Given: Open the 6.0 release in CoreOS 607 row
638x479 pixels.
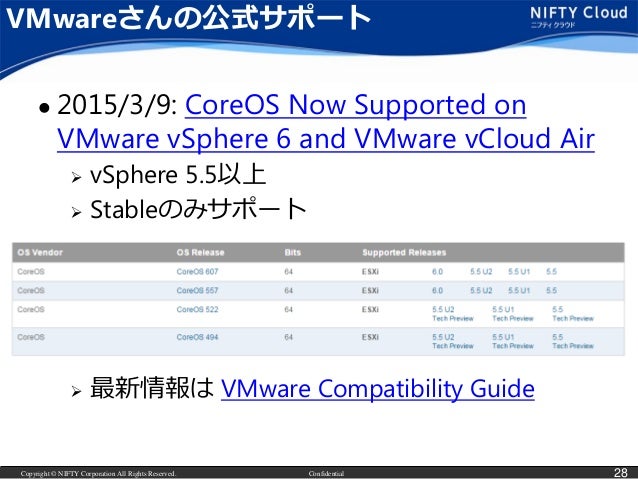Looking at the screenshot, I should click(437, 271).
